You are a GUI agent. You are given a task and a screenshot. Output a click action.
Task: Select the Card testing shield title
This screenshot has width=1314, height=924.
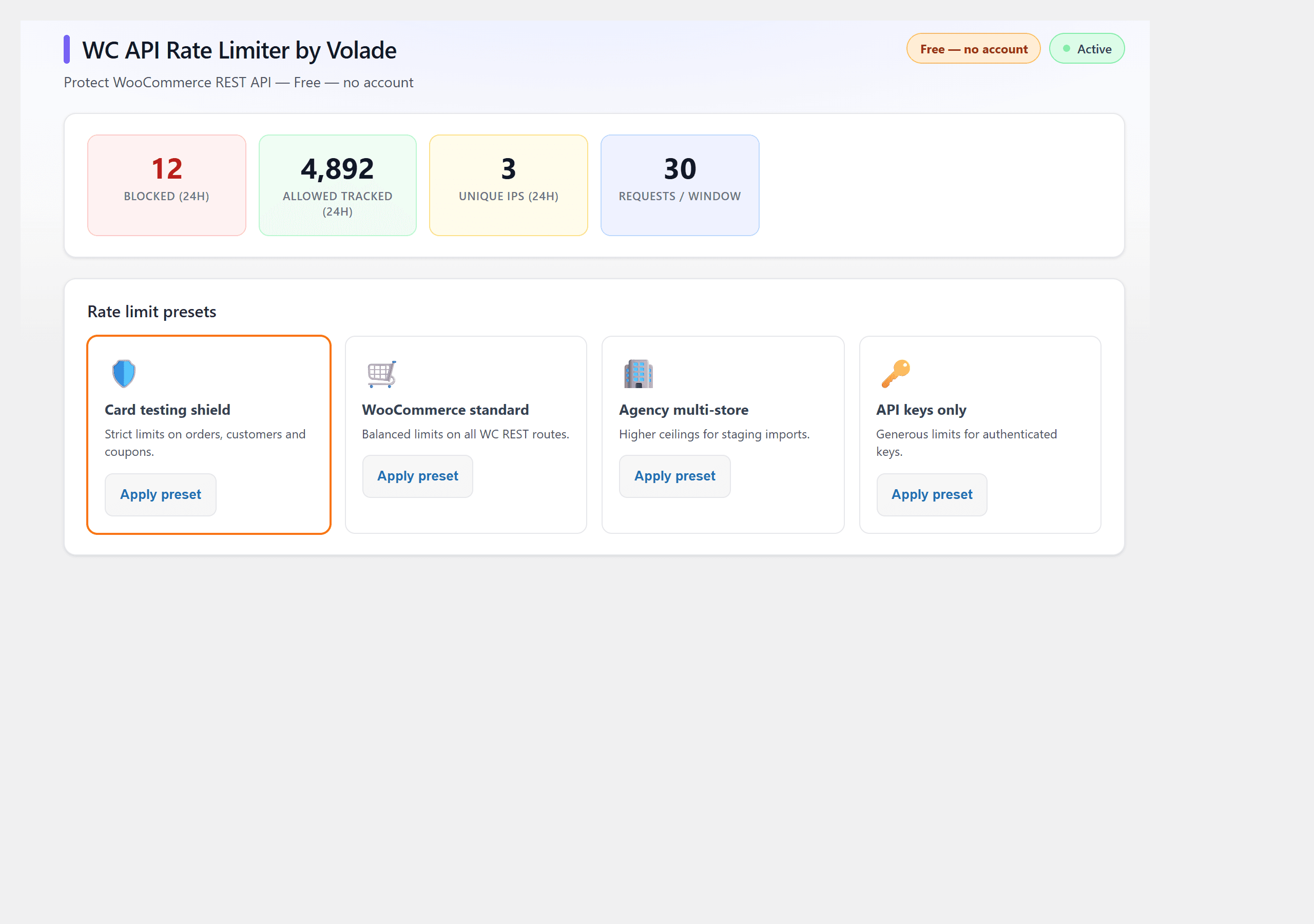168,410
